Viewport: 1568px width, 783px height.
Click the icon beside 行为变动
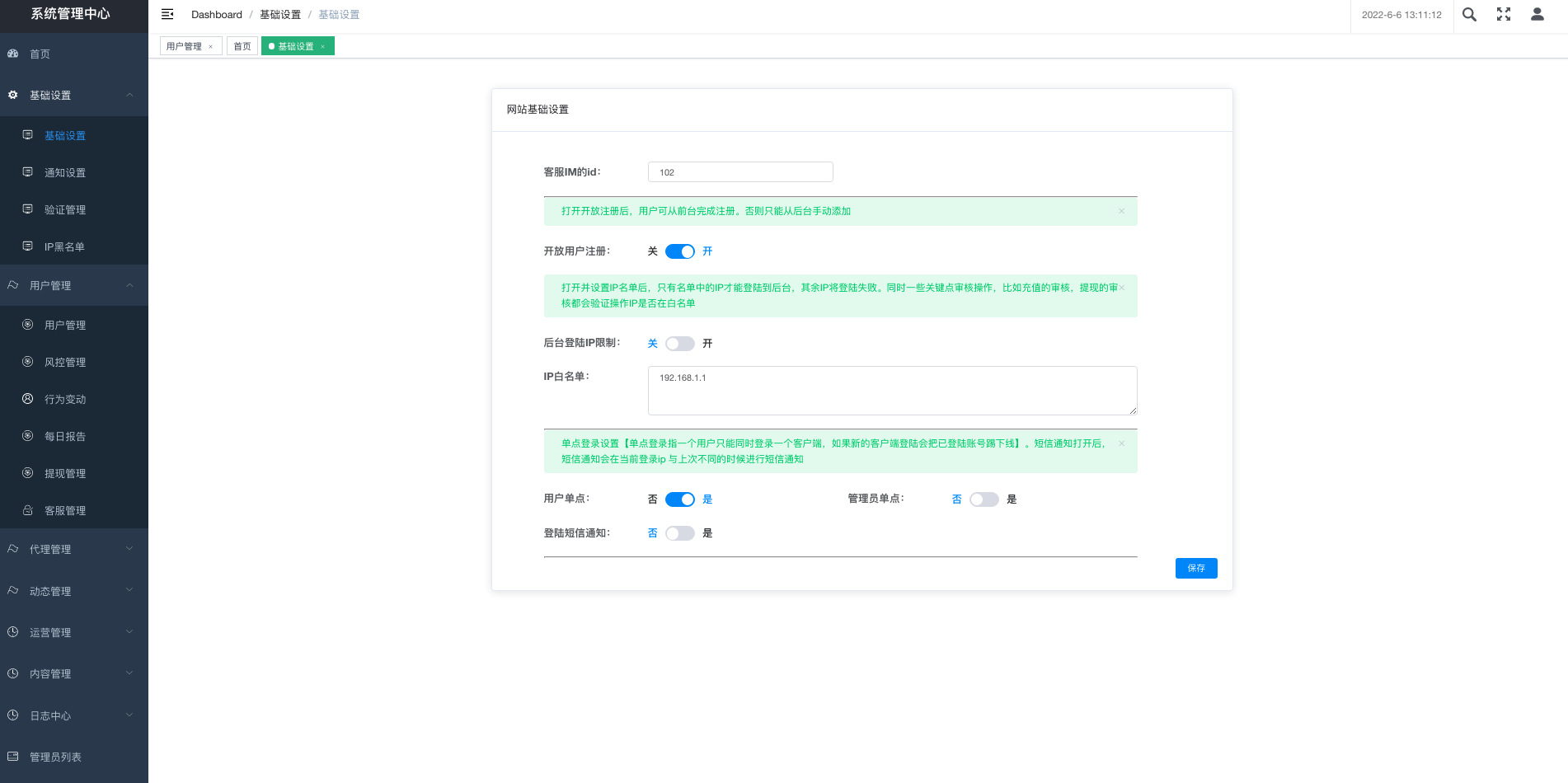(28, 398)
